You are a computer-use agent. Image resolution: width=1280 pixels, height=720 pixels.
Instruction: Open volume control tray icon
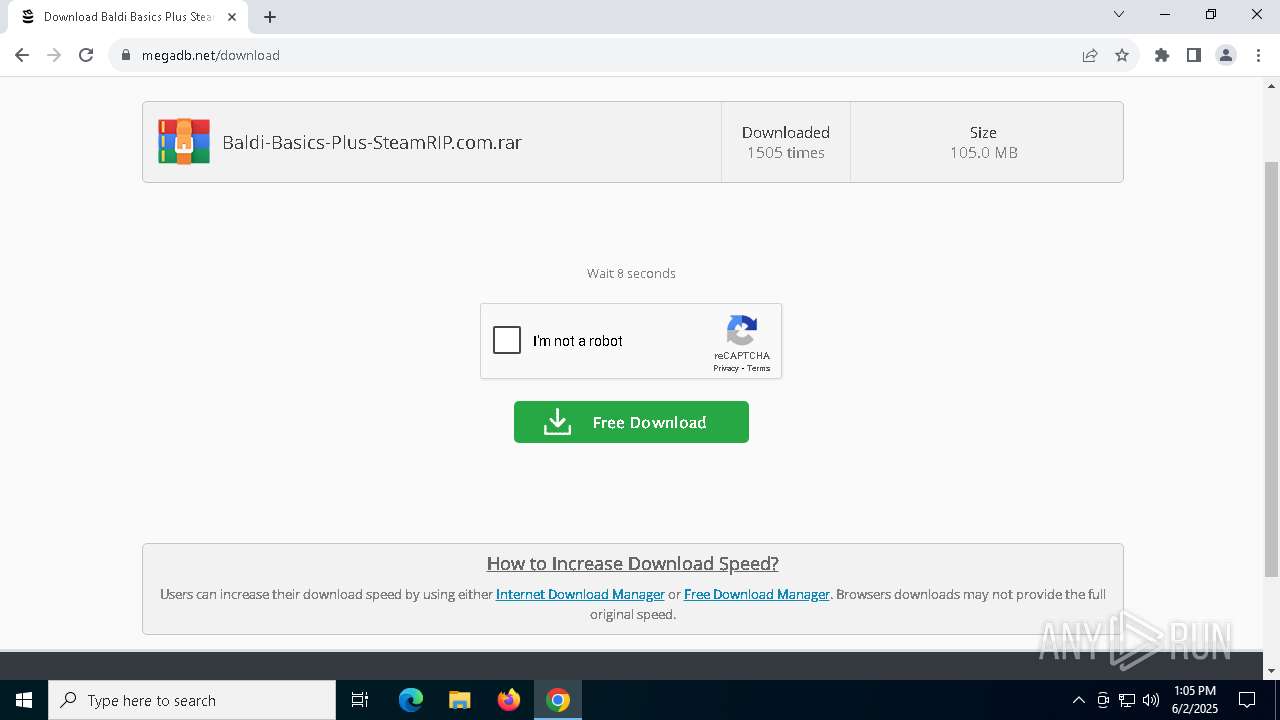tap(1151, 700)
